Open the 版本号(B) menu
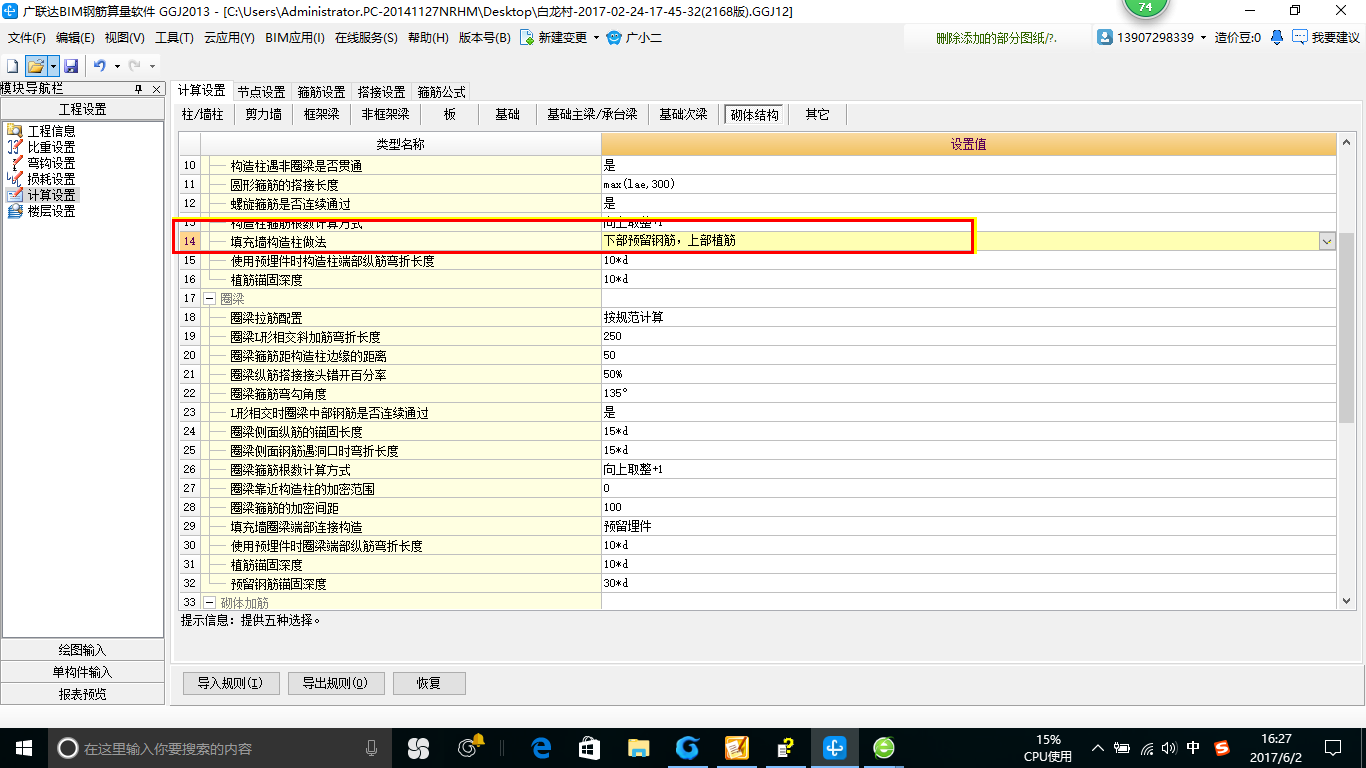 pyautogui.click(x=484, y=38)
